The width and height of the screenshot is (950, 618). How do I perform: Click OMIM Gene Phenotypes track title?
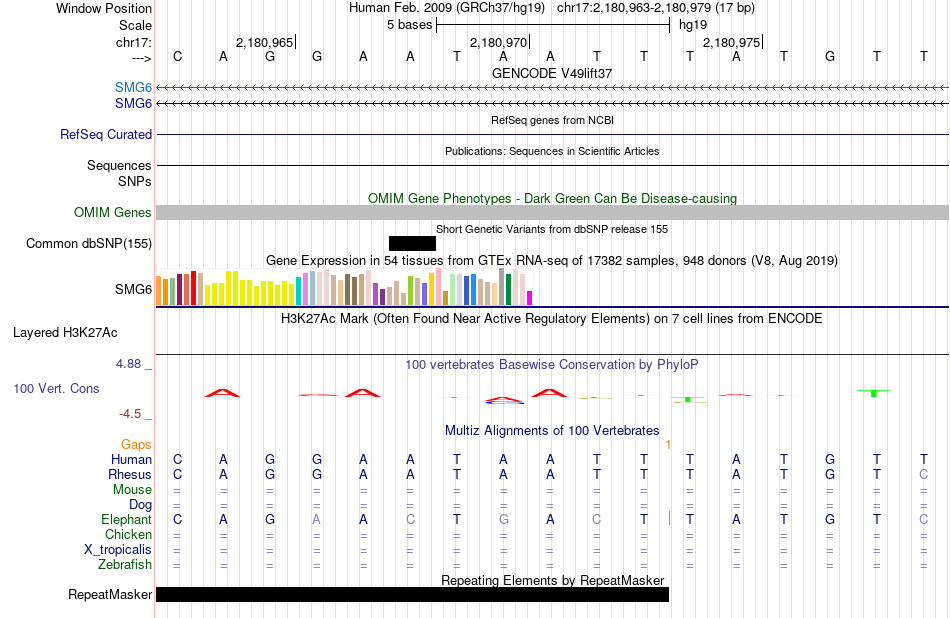pos(553,199)
